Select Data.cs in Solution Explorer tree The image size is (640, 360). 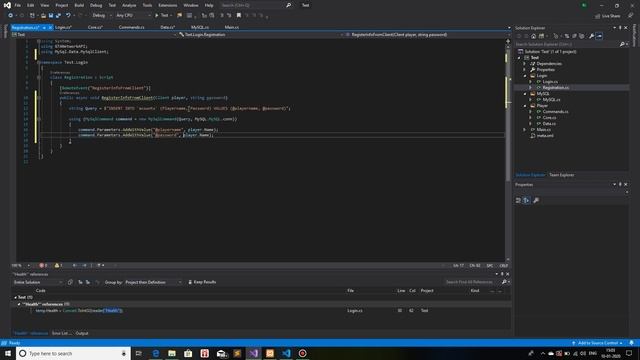pyautogui.click(x=549, y=124)
